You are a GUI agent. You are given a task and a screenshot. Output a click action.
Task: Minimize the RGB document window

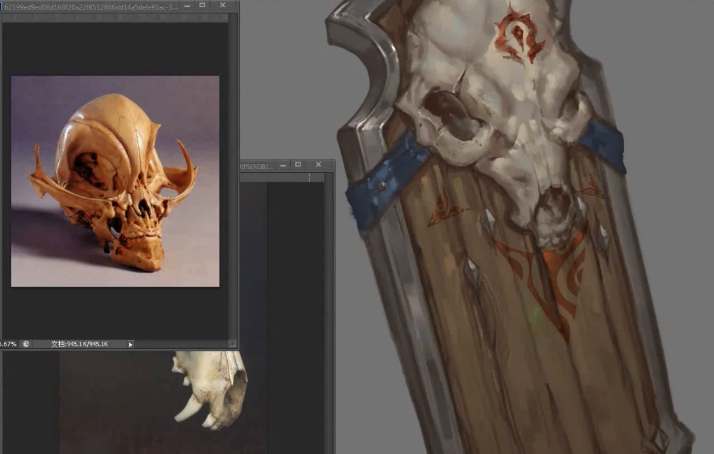pos(283,165)
